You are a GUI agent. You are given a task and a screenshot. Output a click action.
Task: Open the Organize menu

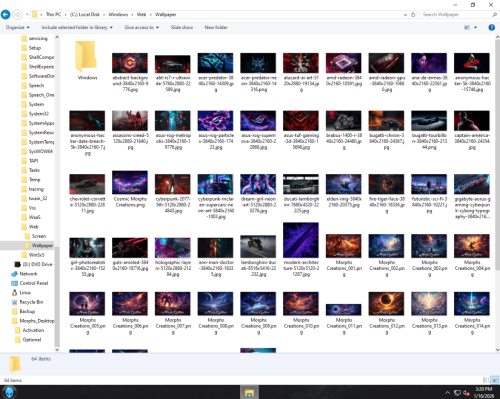[18, 27]
